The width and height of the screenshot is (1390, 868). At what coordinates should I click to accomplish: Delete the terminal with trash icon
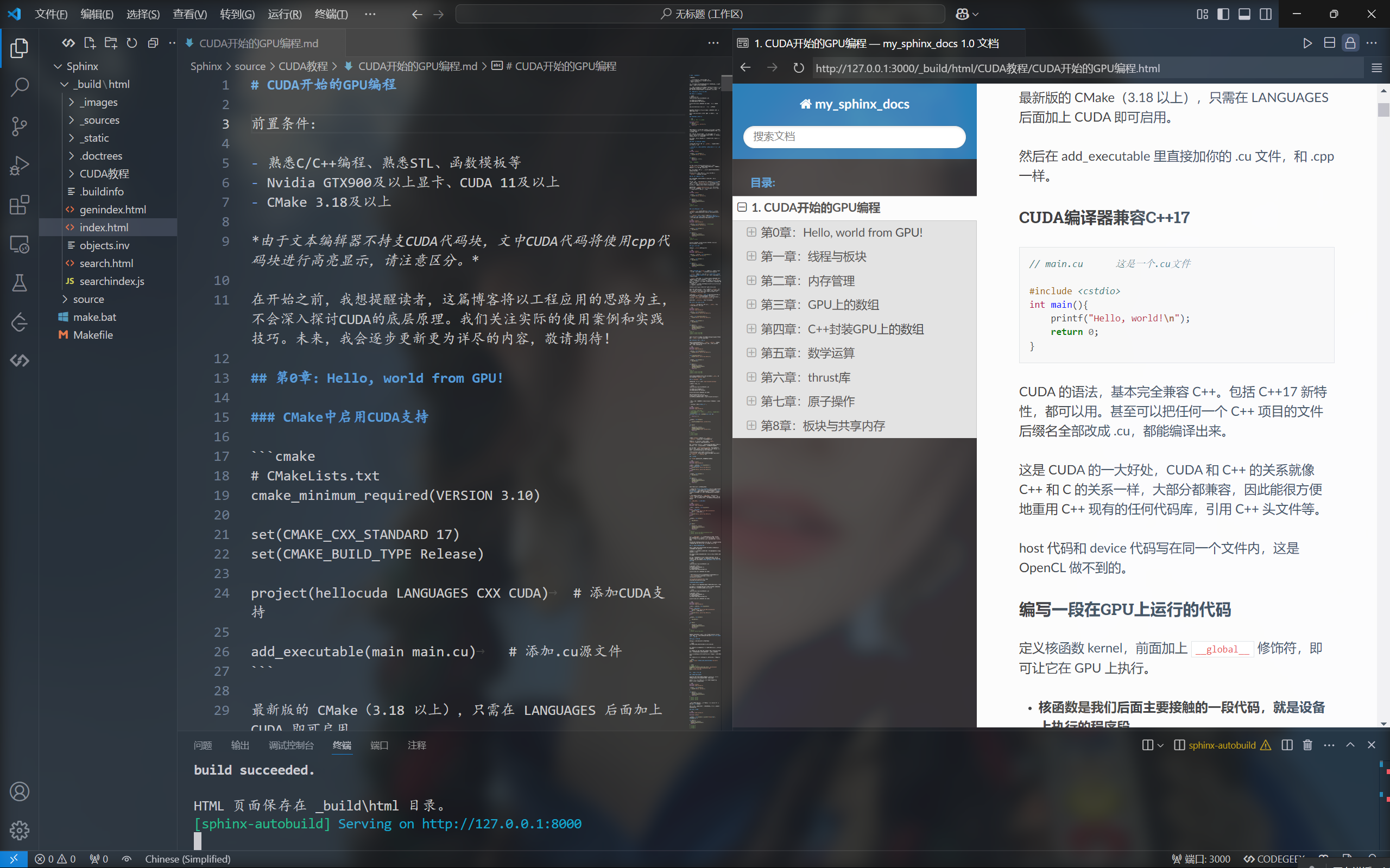click(x=1307, y=745)
